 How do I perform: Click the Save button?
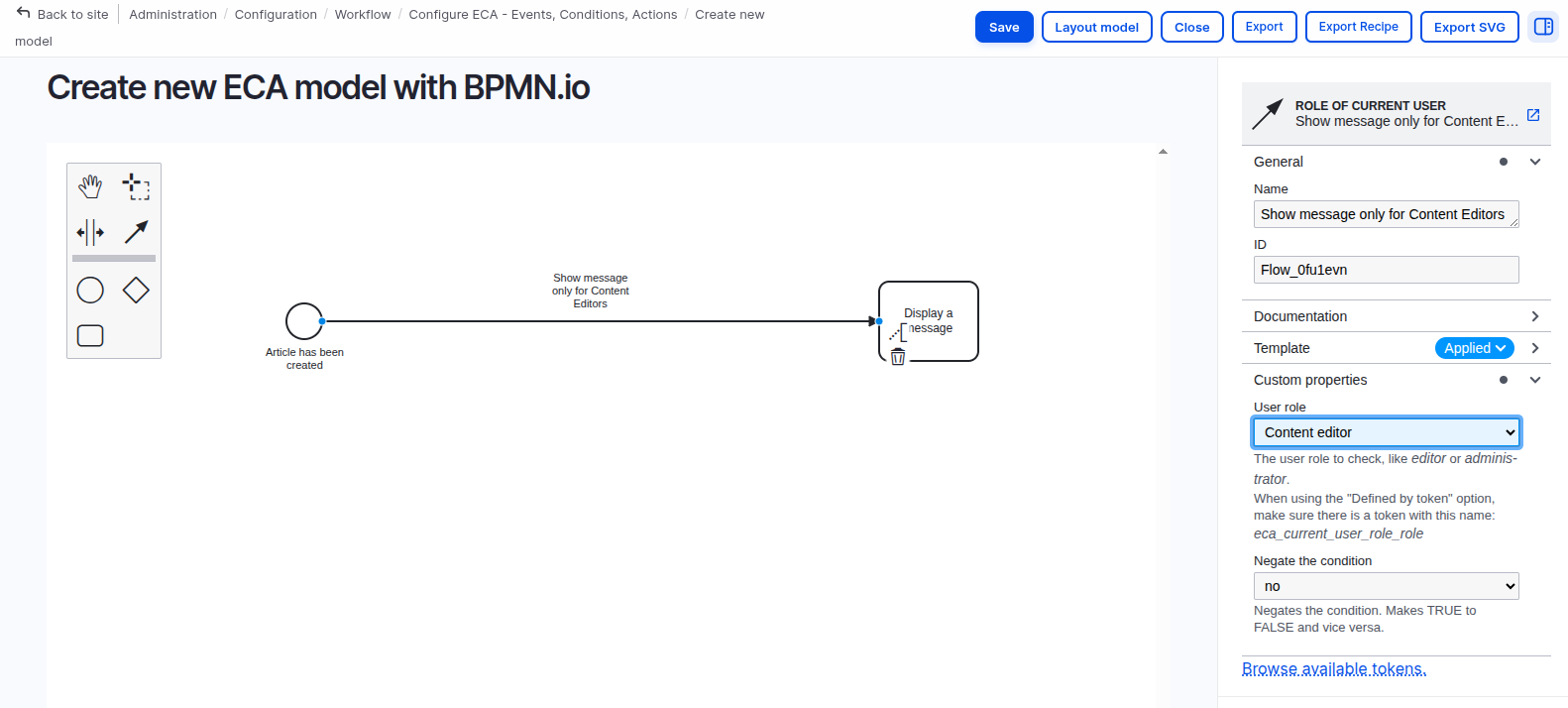(1004, 27)
